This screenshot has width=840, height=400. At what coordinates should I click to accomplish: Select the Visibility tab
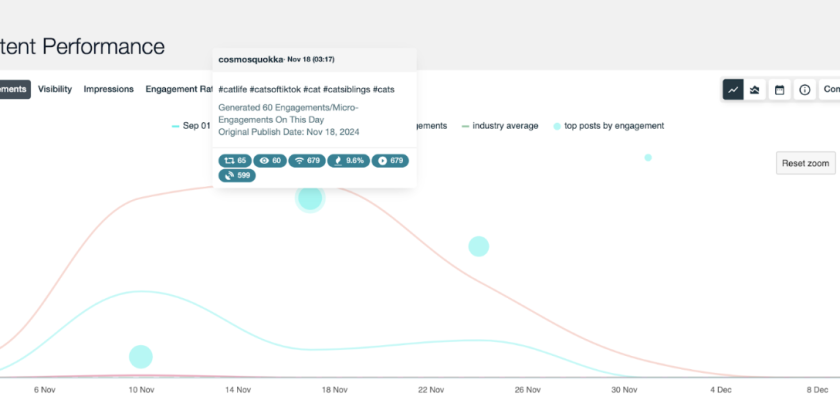point(55,89)
